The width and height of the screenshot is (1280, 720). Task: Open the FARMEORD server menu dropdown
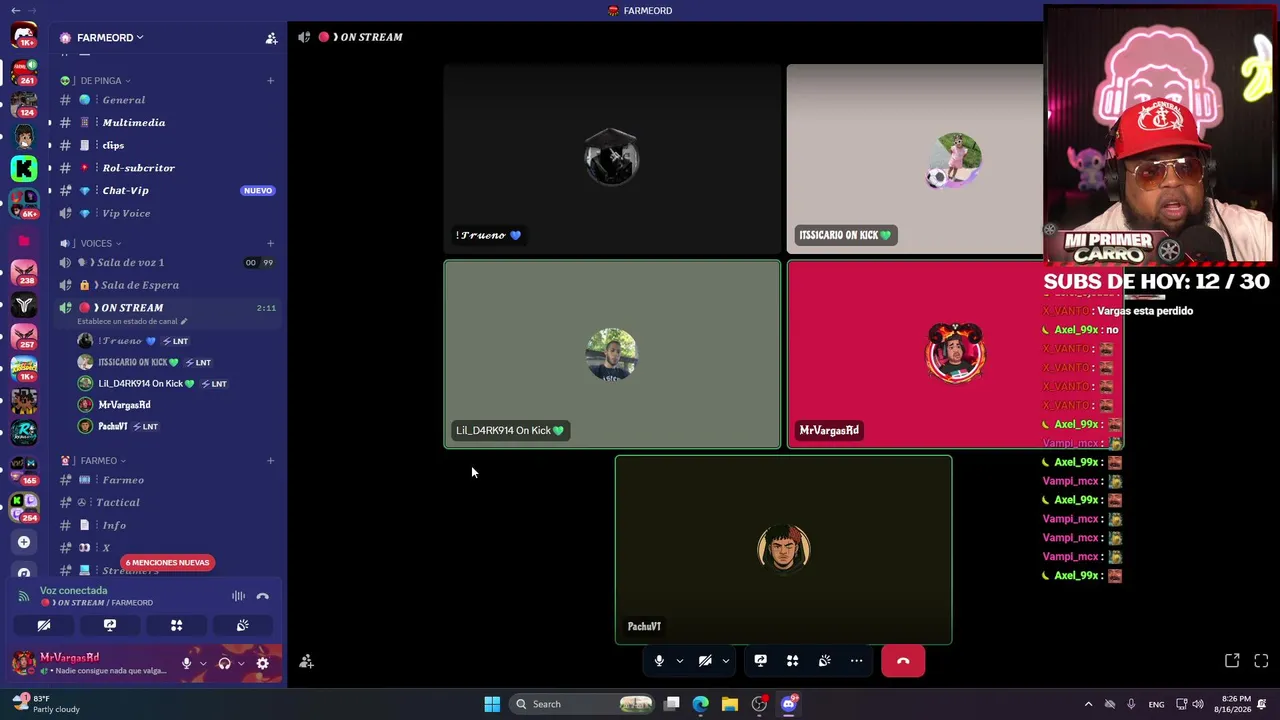[109, 38]
